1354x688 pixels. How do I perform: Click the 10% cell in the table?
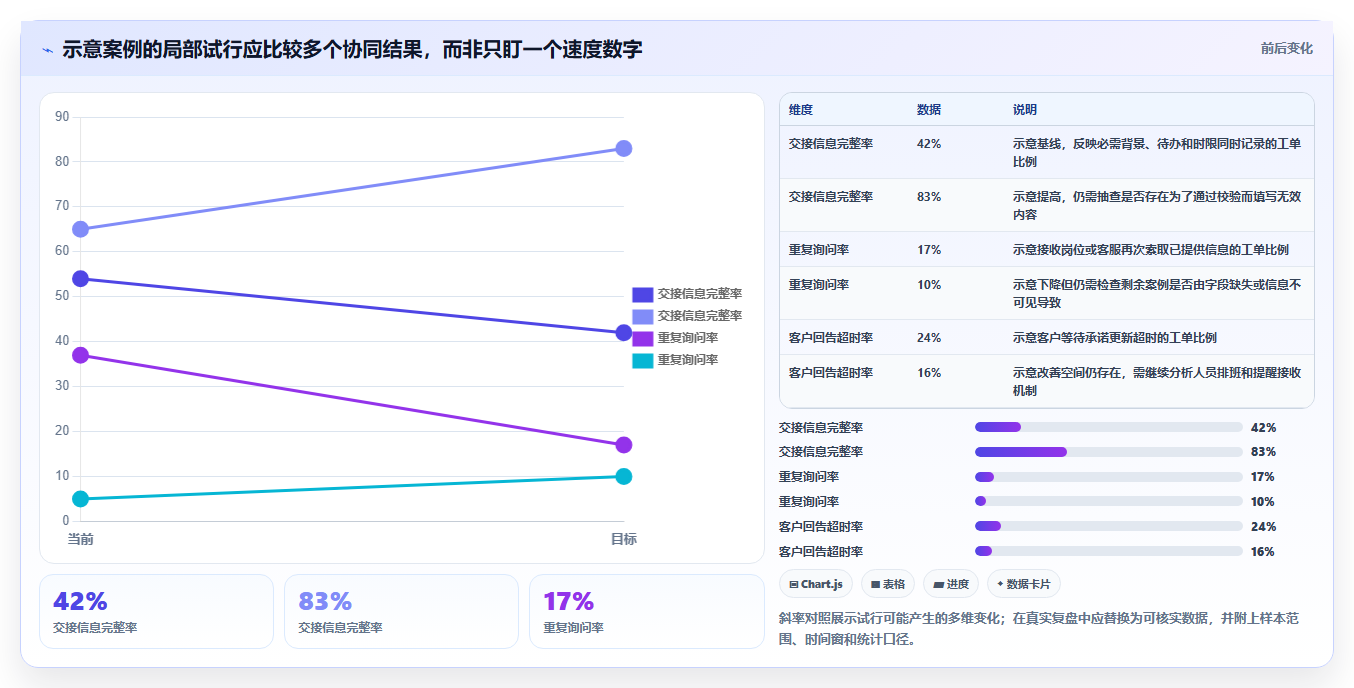click(929, 285)
